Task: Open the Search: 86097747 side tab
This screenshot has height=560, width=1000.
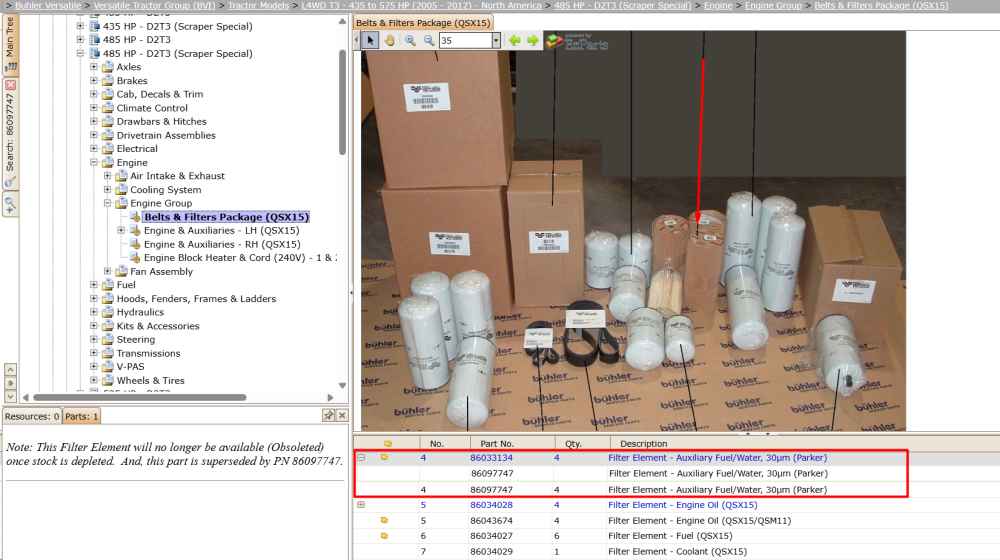Action: pyautogui.click(x=10, y=134)
